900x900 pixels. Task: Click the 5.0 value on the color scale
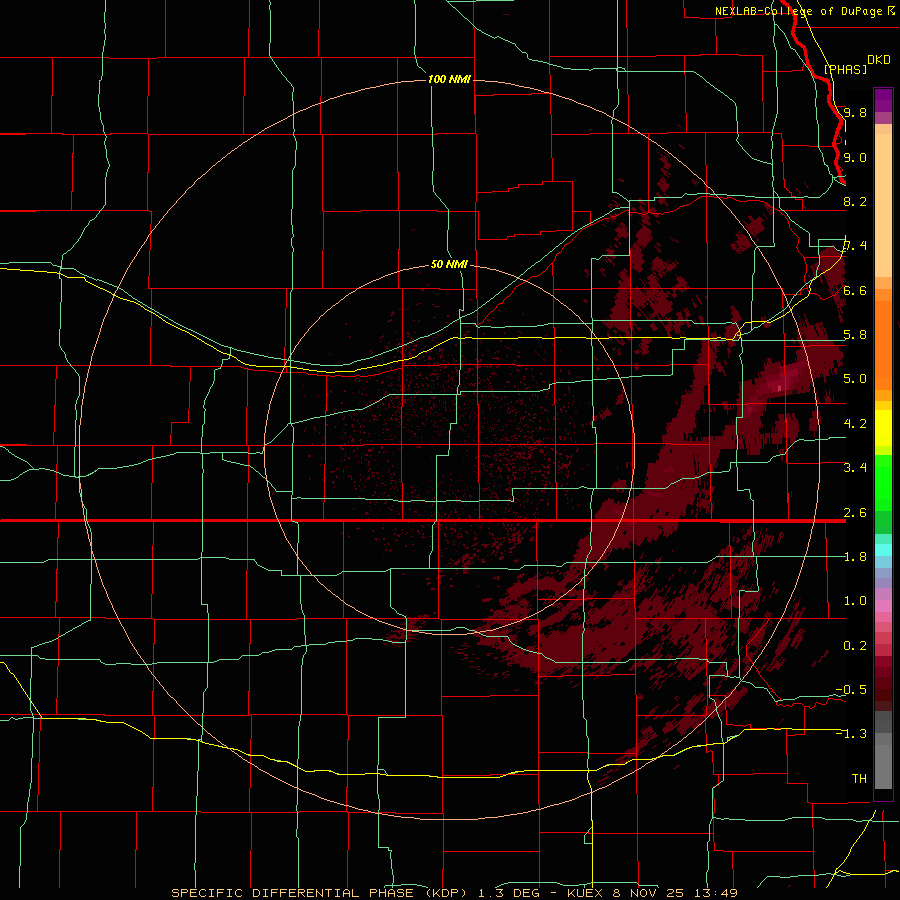[855, 379]
